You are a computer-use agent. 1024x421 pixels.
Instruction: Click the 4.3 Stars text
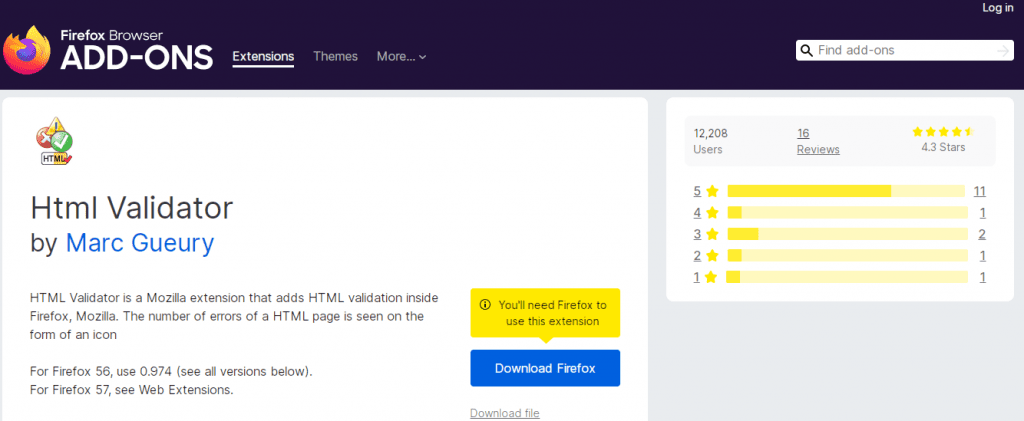pos(943,148)
